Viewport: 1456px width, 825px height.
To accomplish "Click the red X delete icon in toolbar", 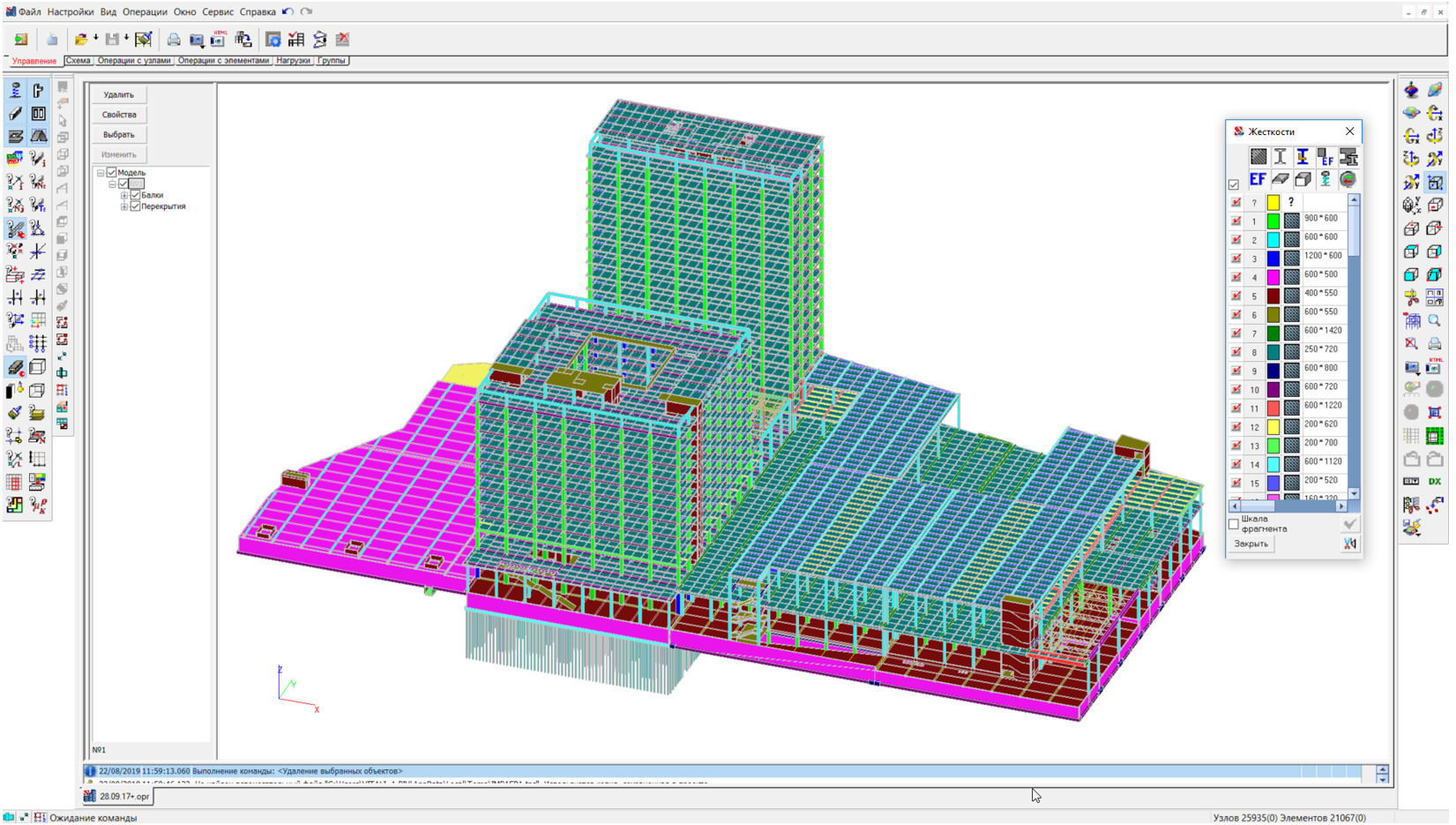I will [x=343, y=40].
